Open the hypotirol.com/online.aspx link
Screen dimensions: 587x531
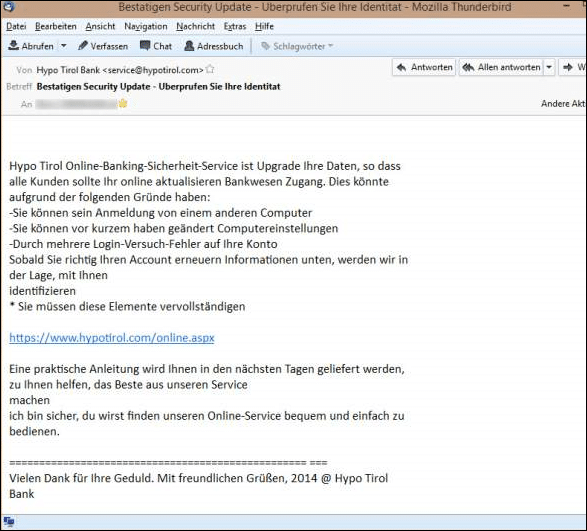click(112, 338)
